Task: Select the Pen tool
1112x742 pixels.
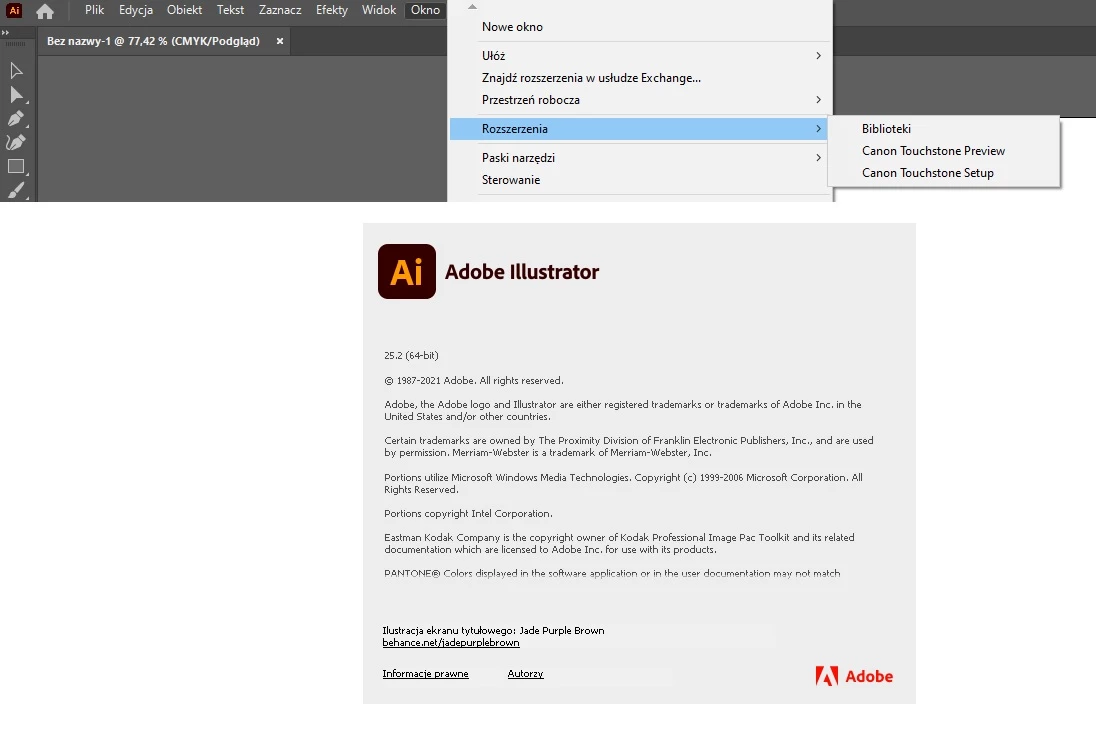Action: (16, 118)
